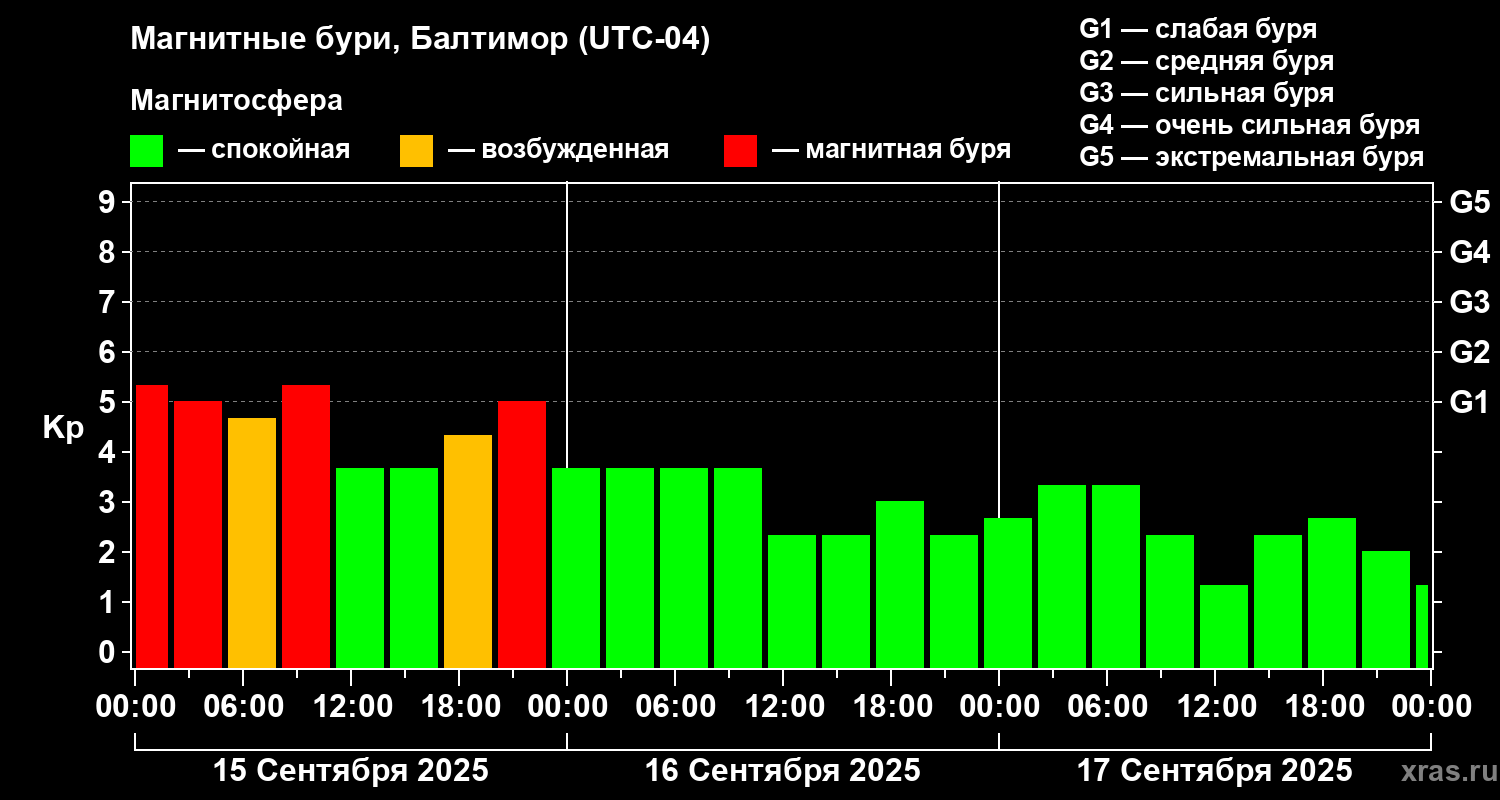Image resolution: width=1500 pixels, height=800 pixels.
Task: Click the green 21:00–00:00 bar on 17 September
Action: click(x=1386, y=610)
